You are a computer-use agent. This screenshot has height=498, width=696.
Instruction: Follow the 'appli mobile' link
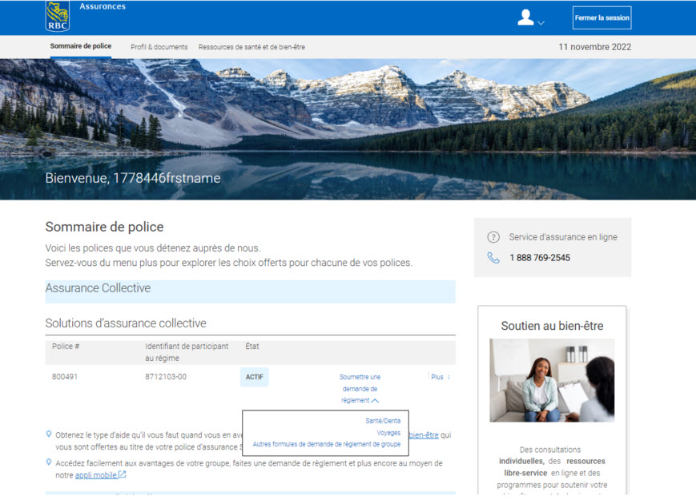click(x=95, y=475)
